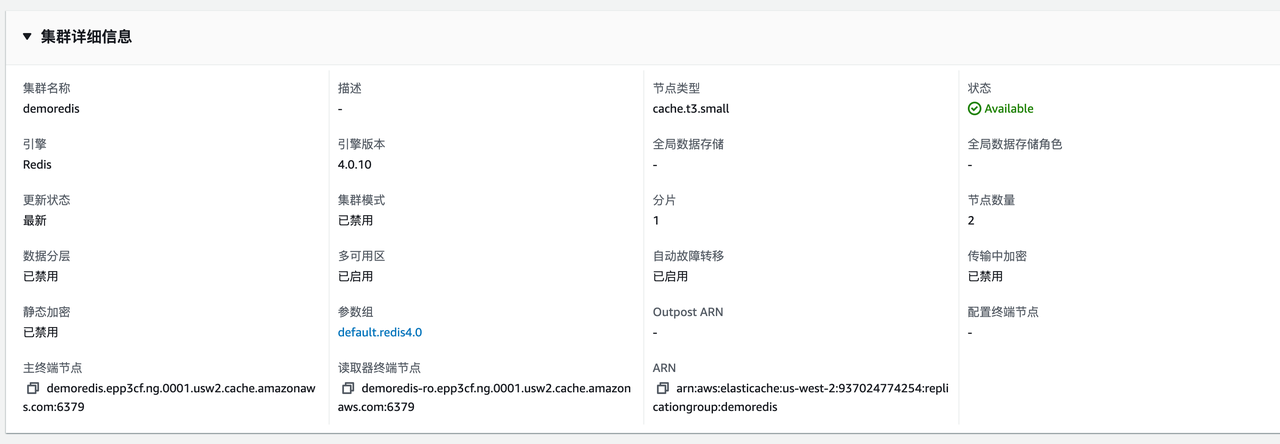Click the 节点数量 value 2
Image resolution: width=1280 pixels, height=444 pixels.
point(971,220)
